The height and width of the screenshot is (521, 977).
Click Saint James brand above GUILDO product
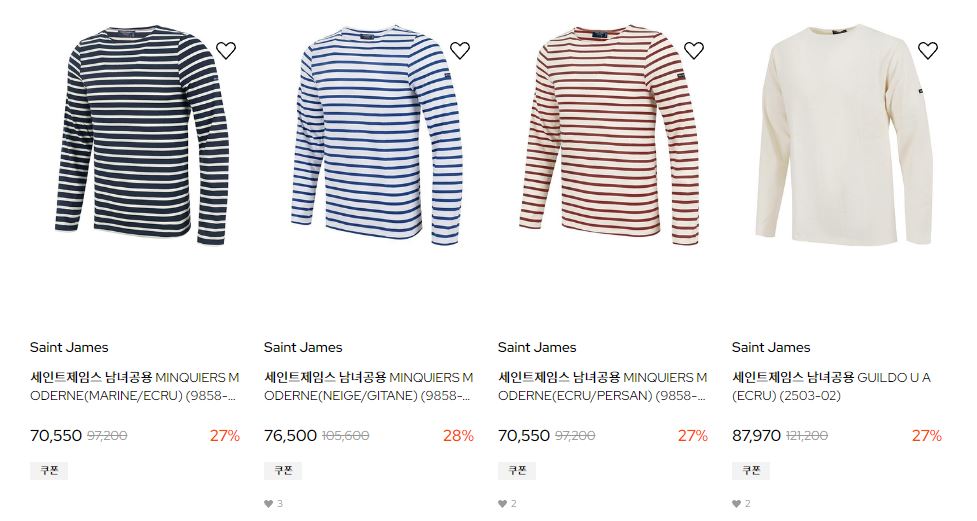[771, 347]
